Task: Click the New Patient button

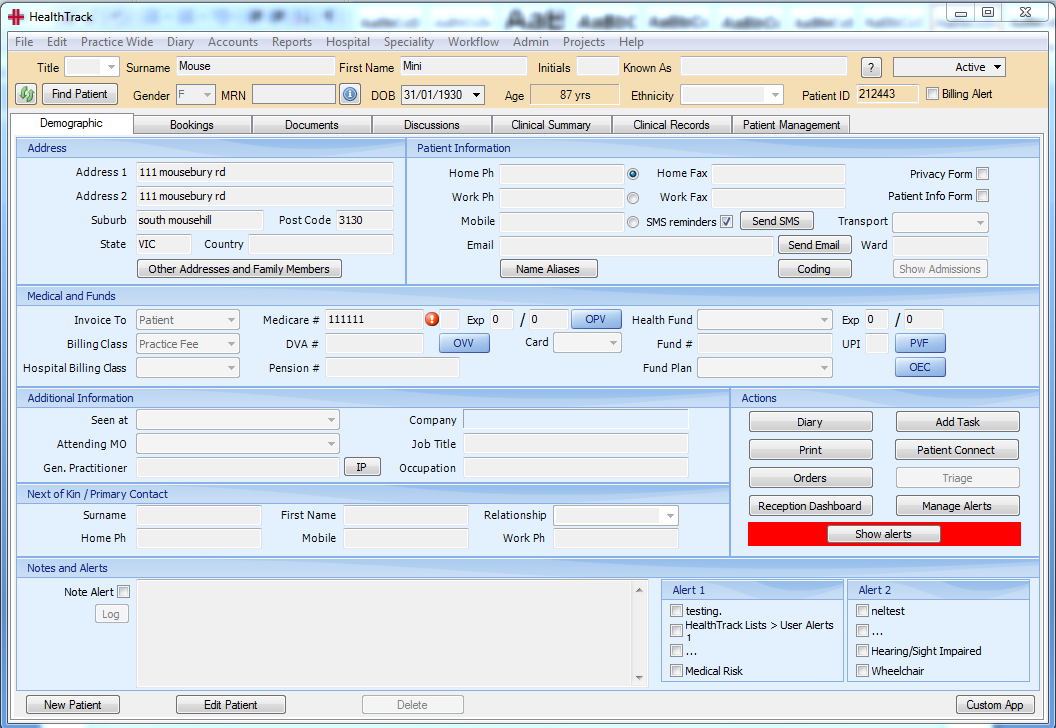Action: point(73,704)
